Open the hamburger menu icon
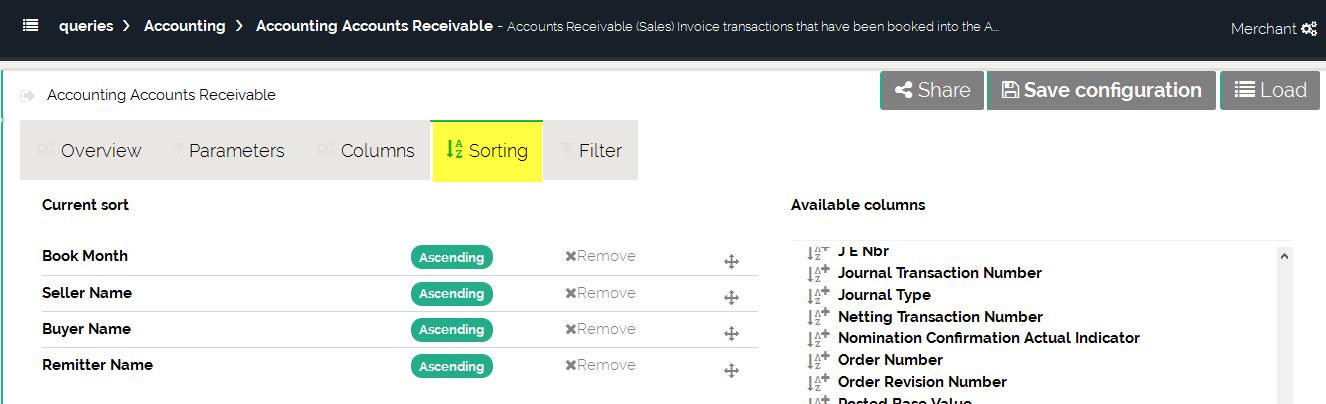This screenshot has height=404, width=1326. coord(31,26)
